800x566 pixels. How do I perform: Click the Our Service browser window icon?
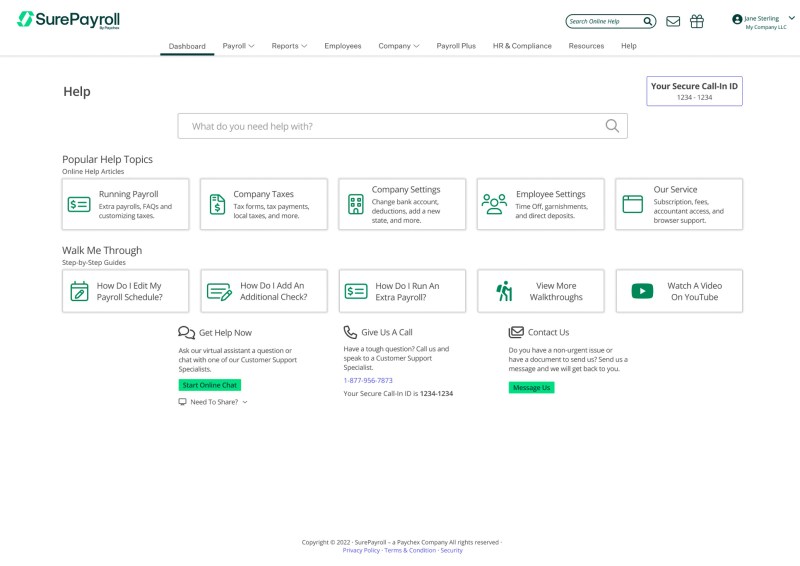(x=633, y=204)
